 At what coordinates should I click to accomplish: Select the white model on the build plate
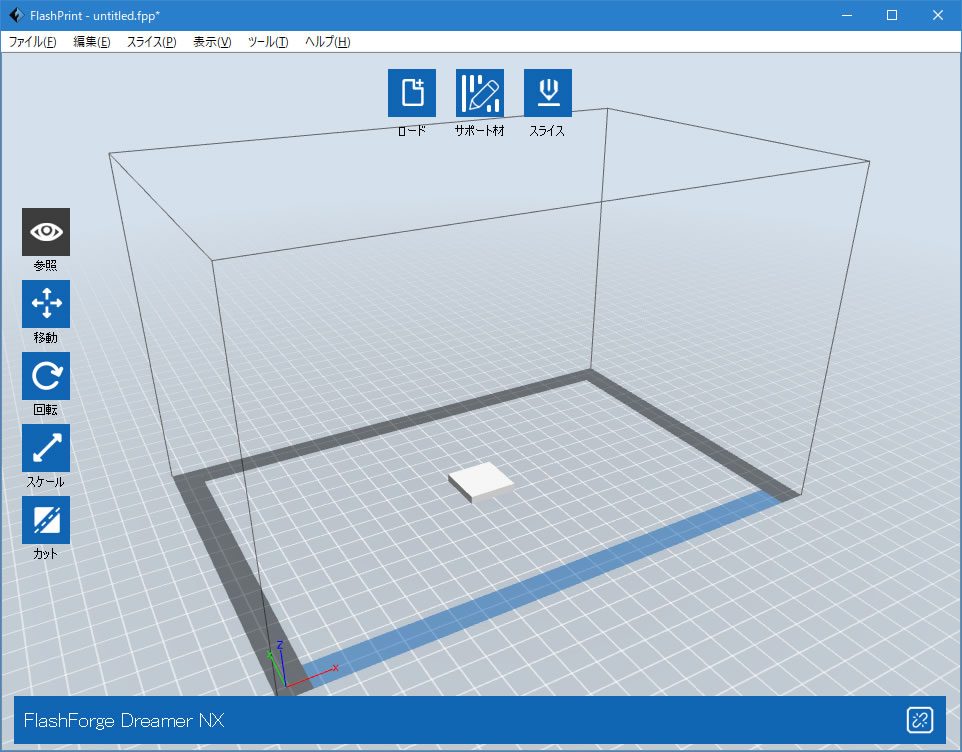(482, 482)
